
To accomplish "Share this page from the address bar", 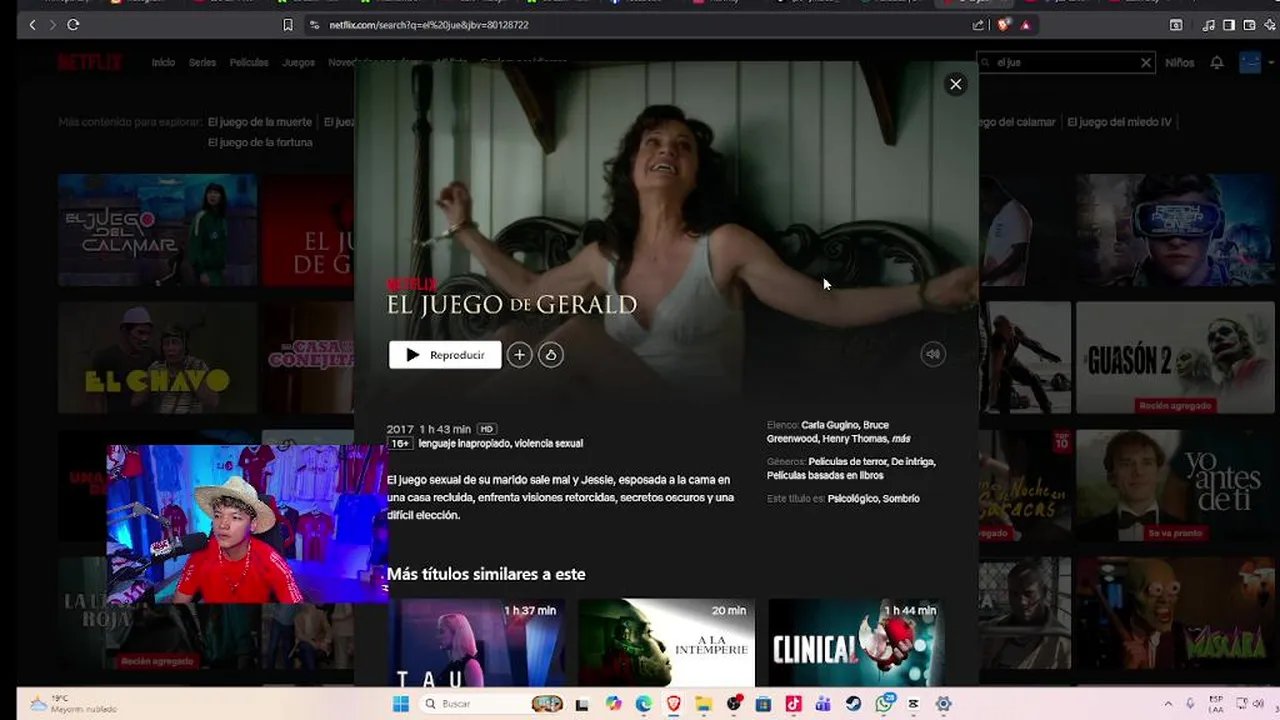I will [x=978, y=25].
